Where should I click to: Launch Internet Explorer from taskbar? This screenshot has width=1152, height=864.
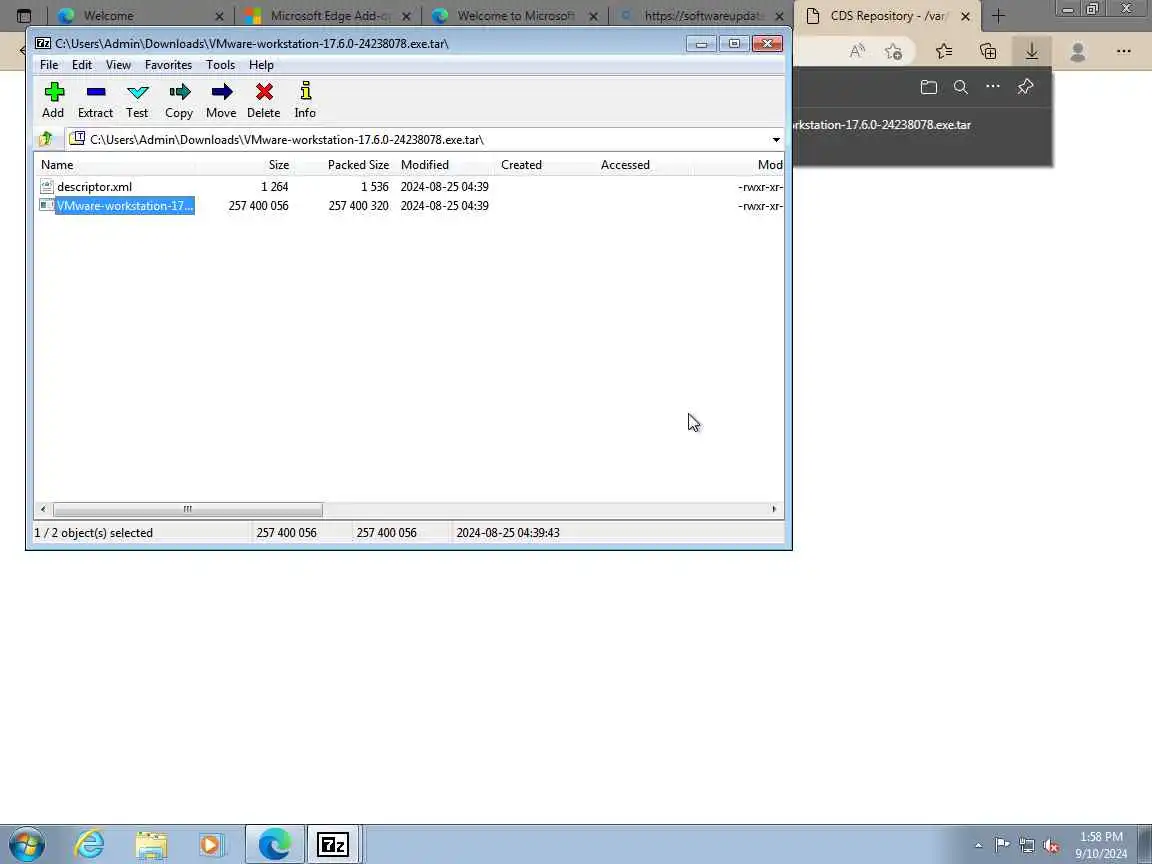pyautogui.click(x=90, y=844)
